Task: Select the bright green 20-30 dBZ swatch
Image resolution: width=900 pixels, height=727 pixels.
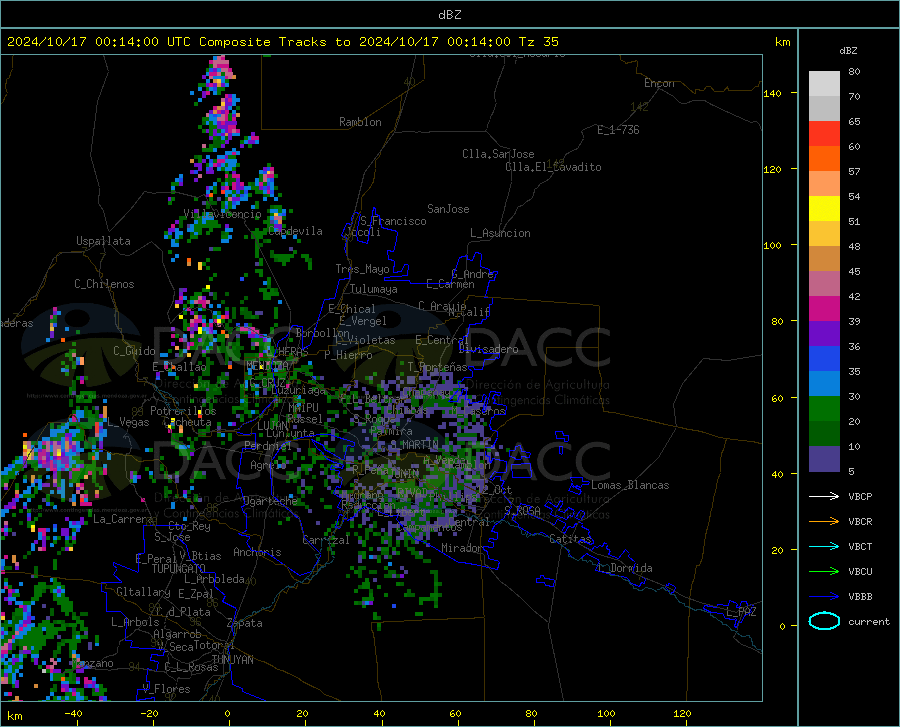Action: [x=824, y=409]
